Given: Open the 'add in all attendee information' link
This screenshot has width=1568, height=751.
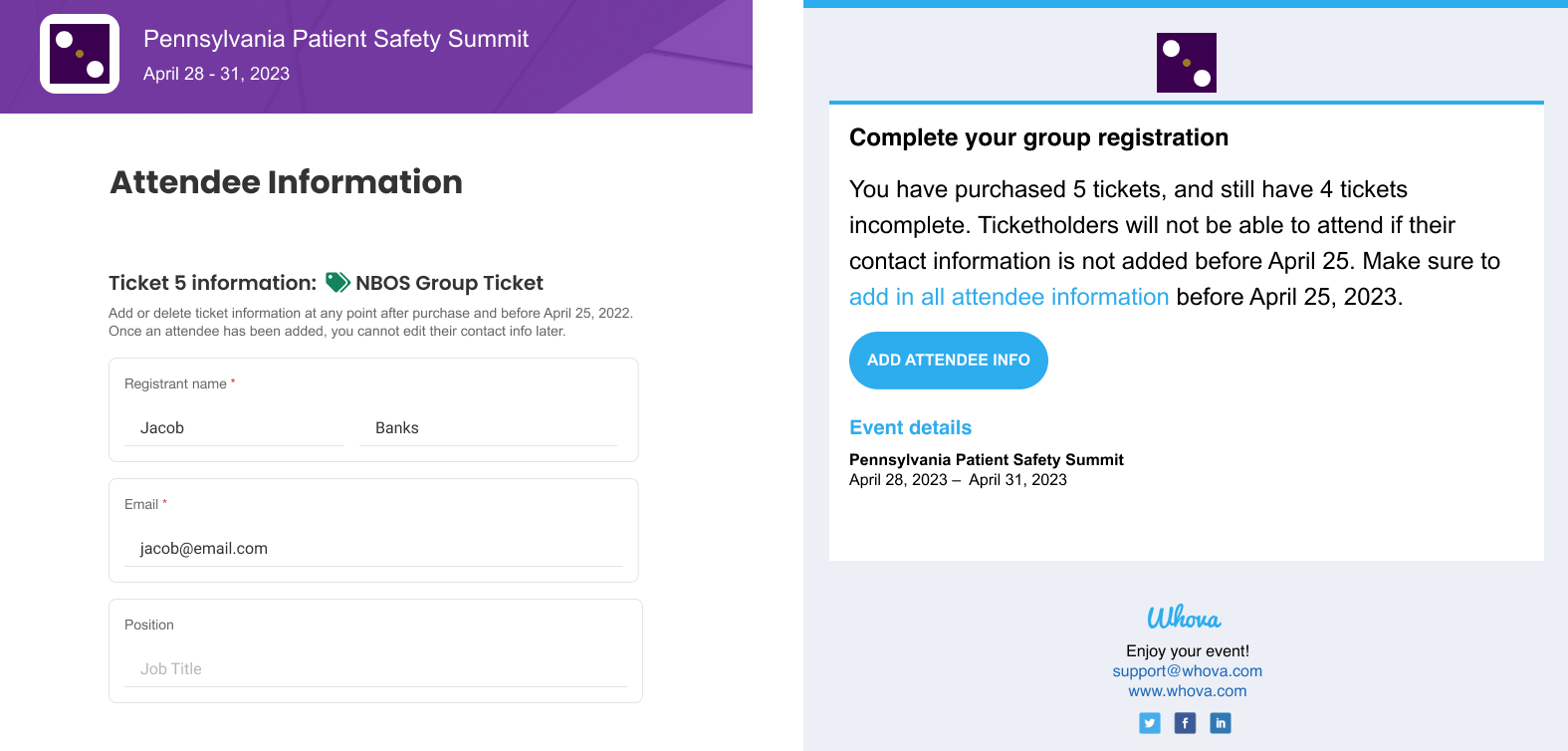Looking at the screenshot, I should pyautogui.click(x=1008, y=297).
